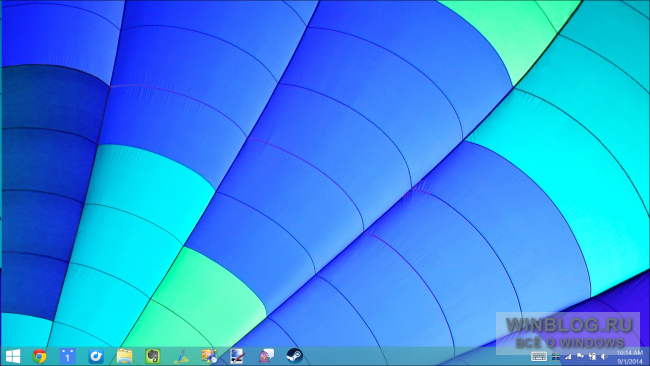Launch the Snipping Tool style screen pen icon
Screen dimensions: 650x366
pyautogui.click(x=238, y=356)
